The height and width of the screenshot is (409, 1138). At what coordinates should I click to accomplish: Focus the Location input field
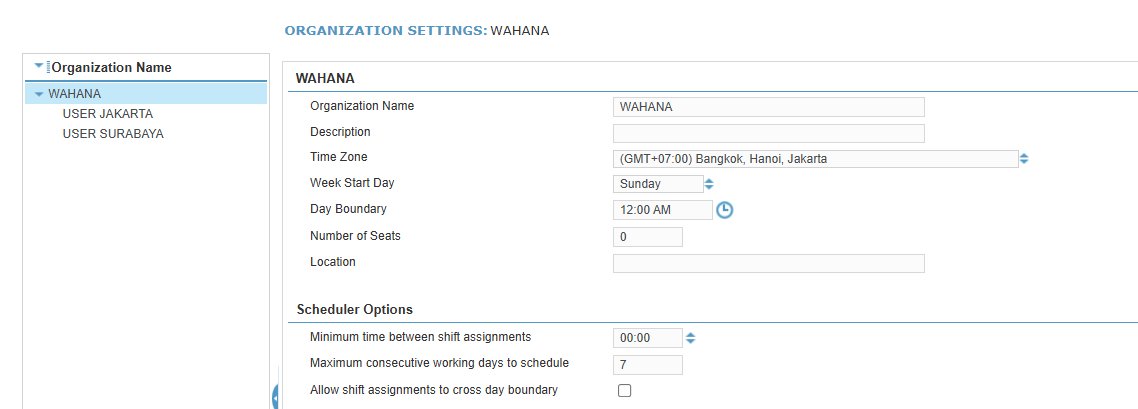point(768,263)
